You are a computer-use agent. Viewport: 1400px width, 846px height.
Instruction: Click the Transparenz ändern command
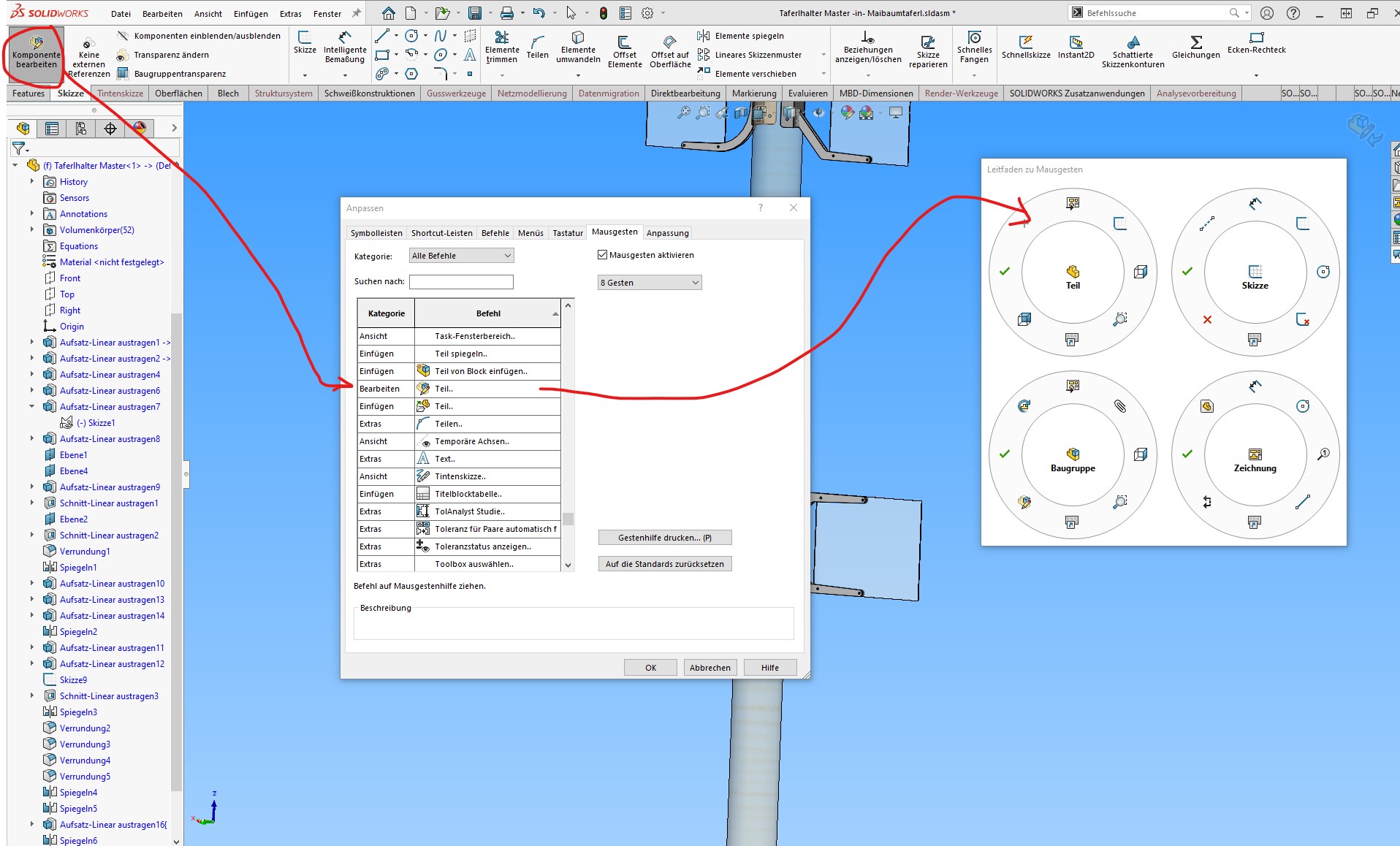click(163, 55)
